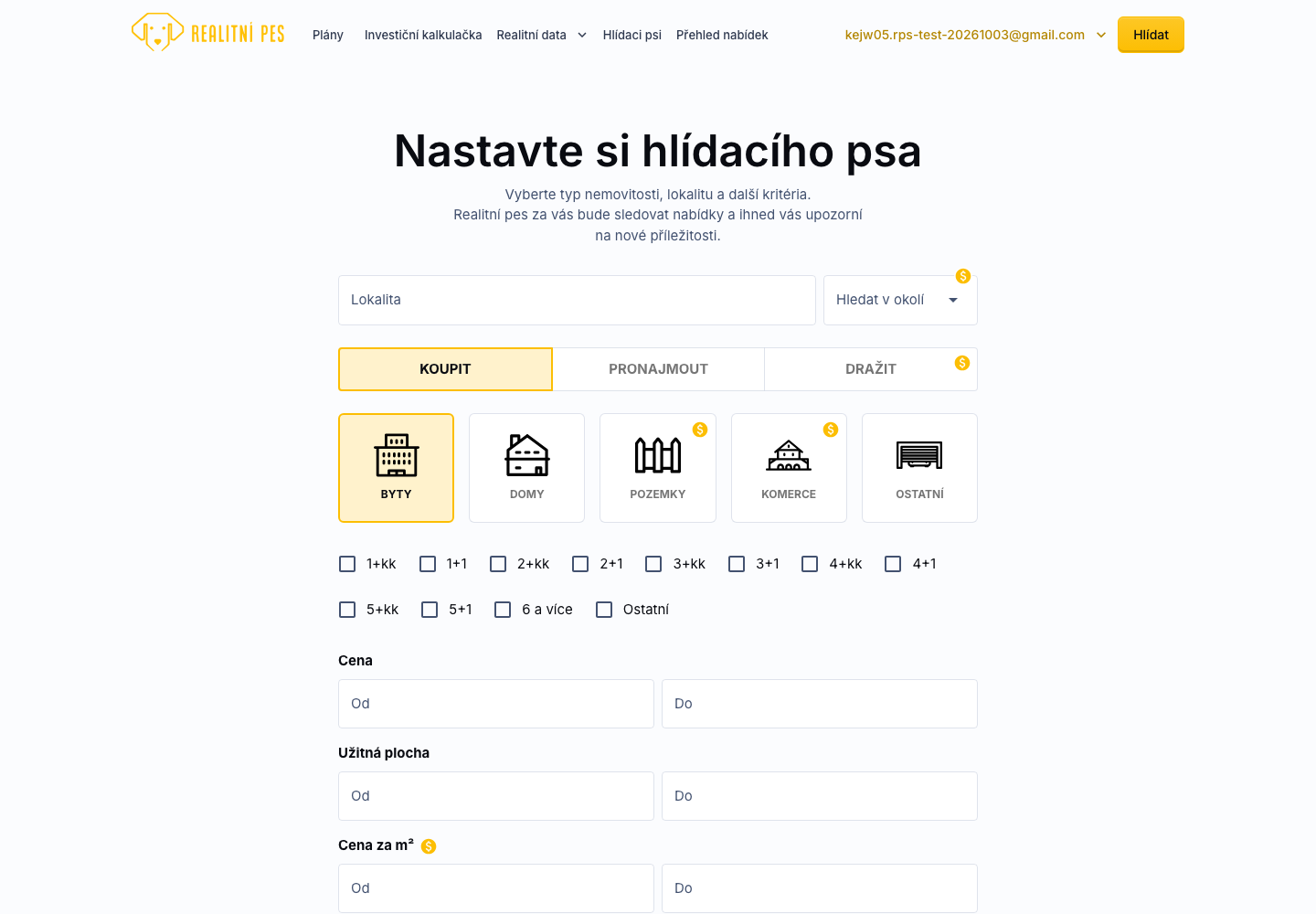Click premium coin badge on Dražit tab
Viewport: 1316px width, 914px height.
(962, 363)
